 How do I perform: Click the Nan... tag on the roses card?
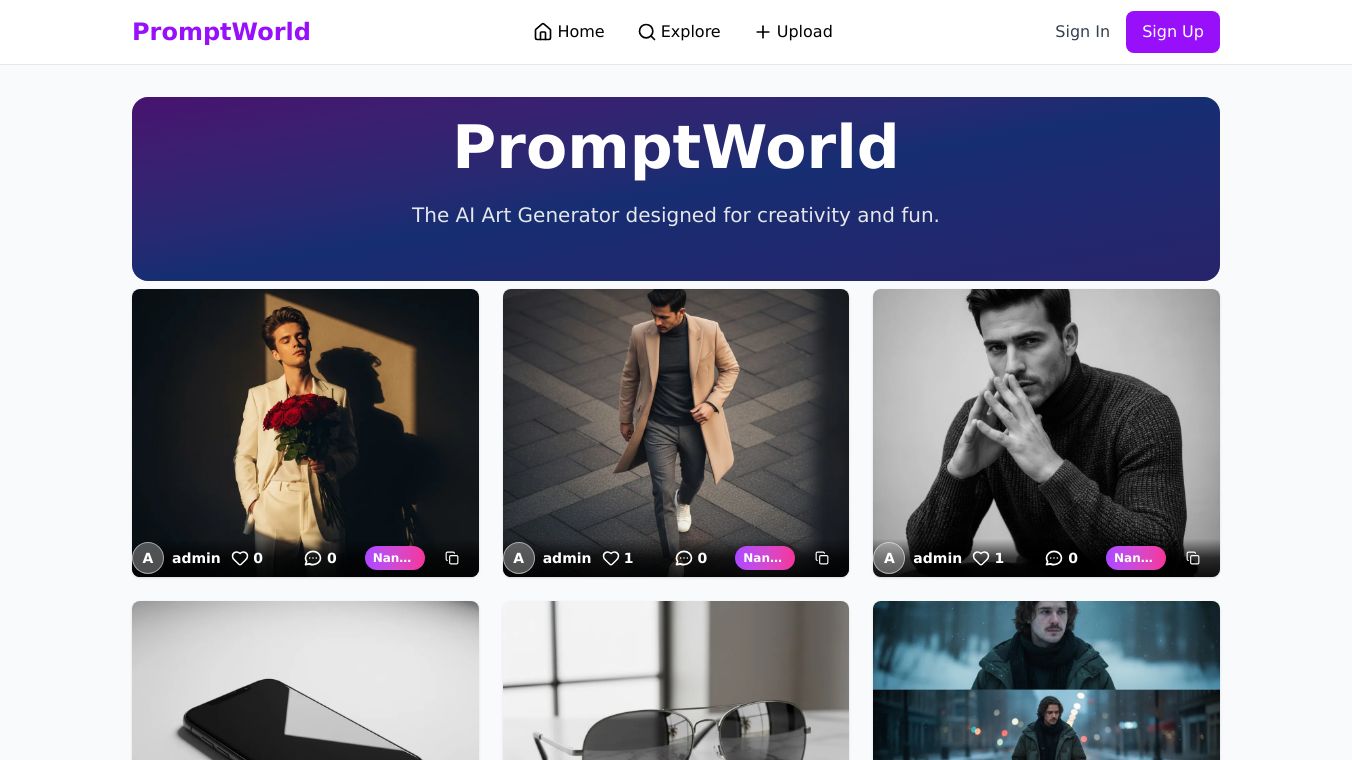tap(394, 558)
